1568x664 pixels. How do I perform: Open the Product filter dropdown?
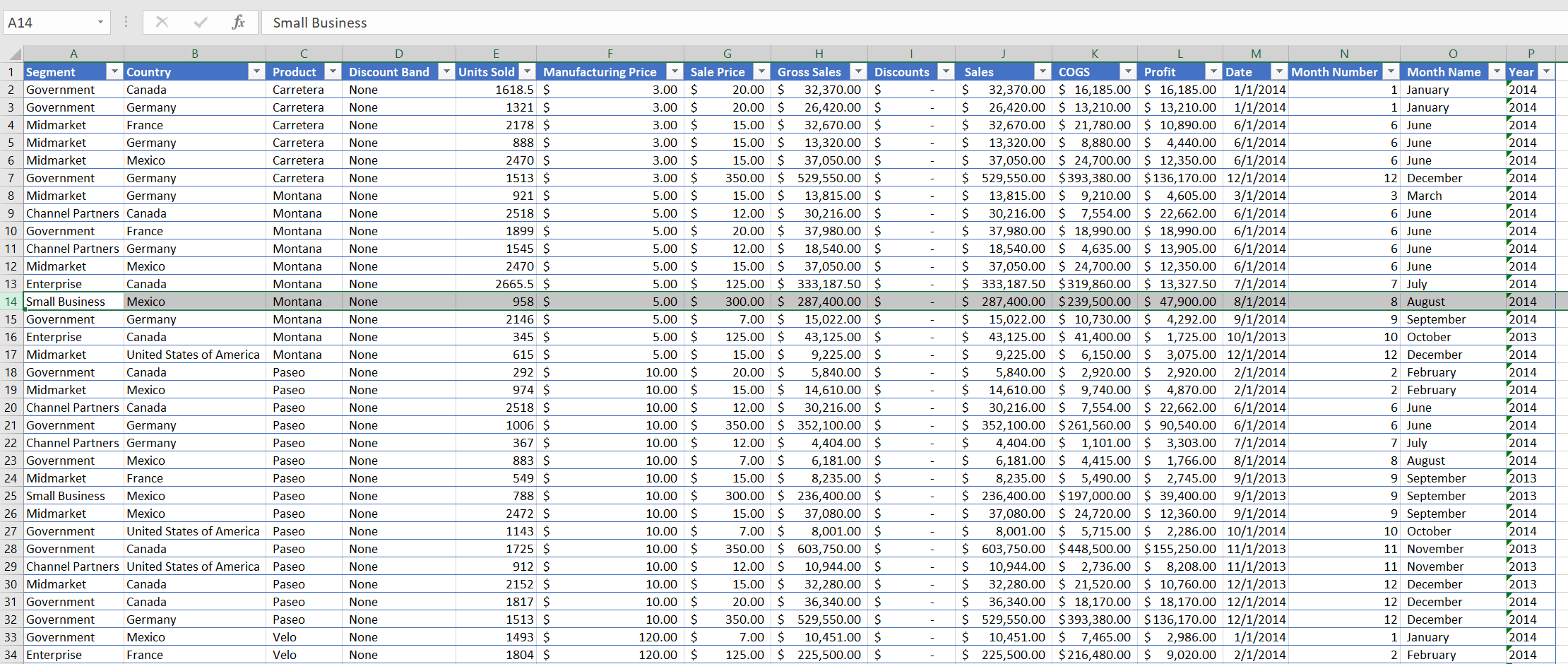coord(333,71)
